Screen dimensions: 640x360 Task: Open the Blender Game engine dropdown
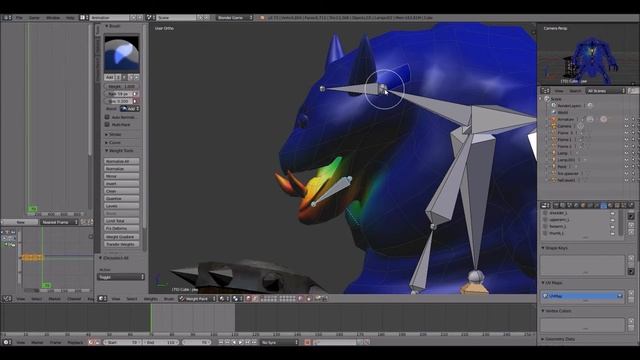tap(235, 18)
